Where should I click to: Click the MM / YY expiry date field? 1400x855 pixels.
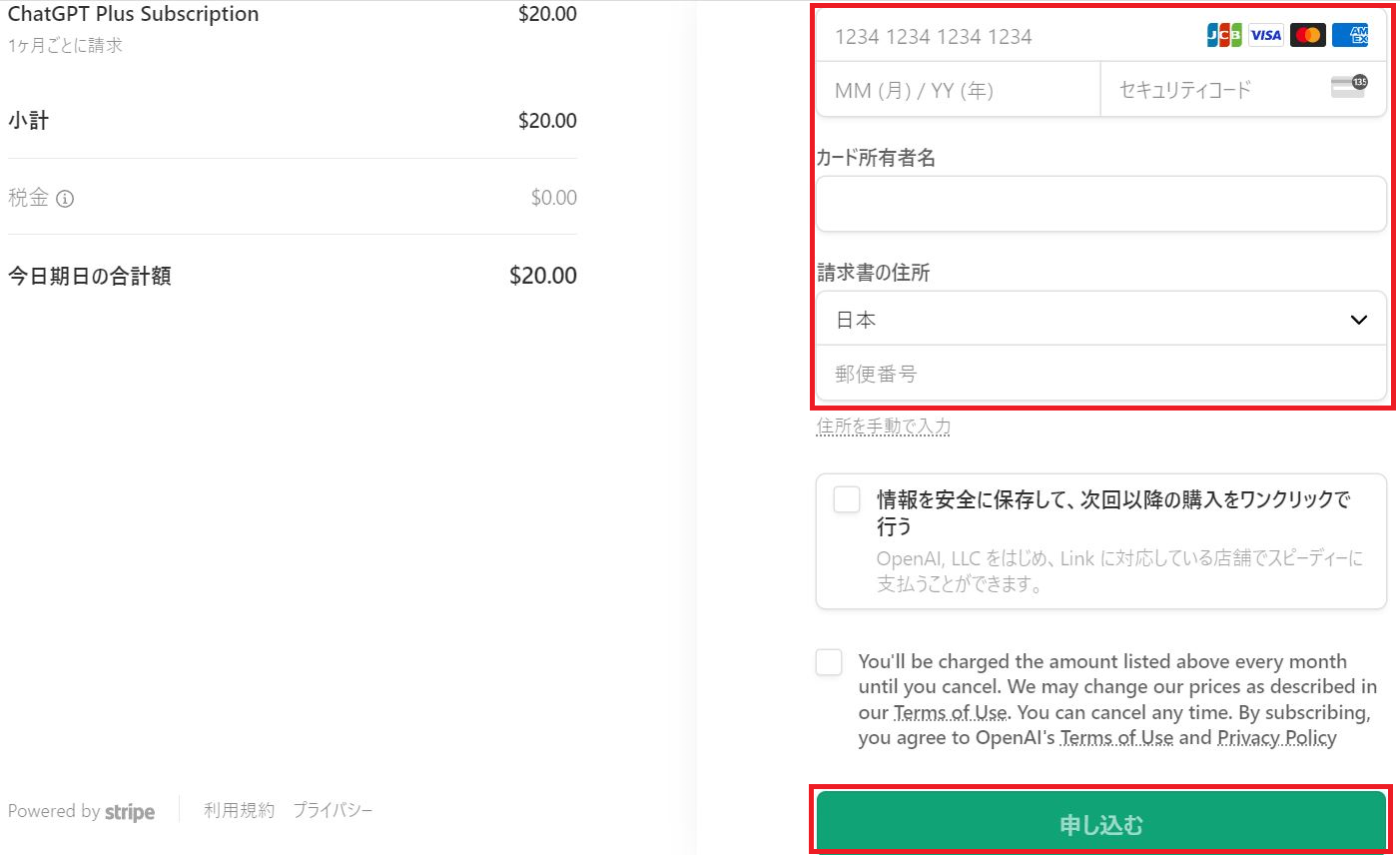(x=959, y=91)
